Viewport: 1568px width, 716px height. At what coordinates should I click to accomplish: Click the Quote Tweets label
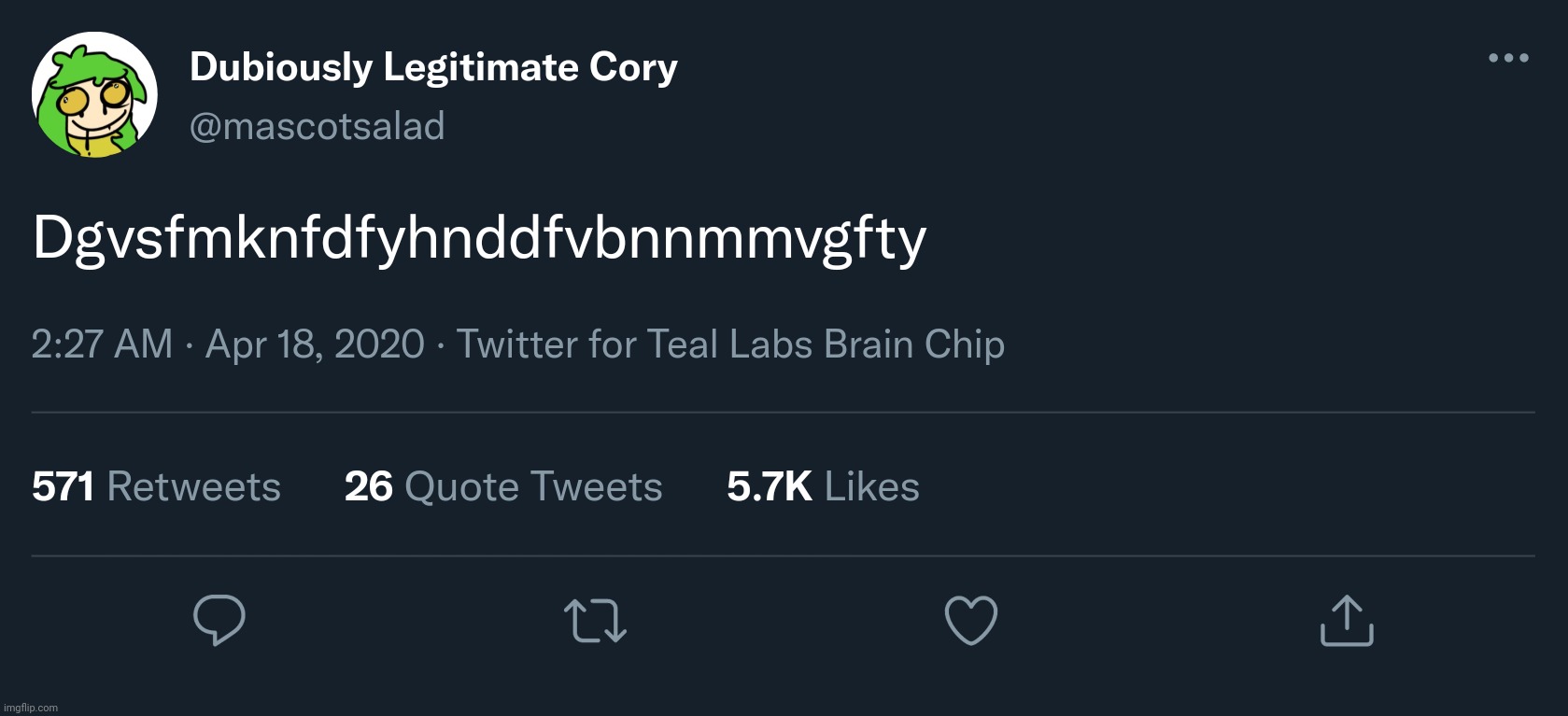(533, 486)
